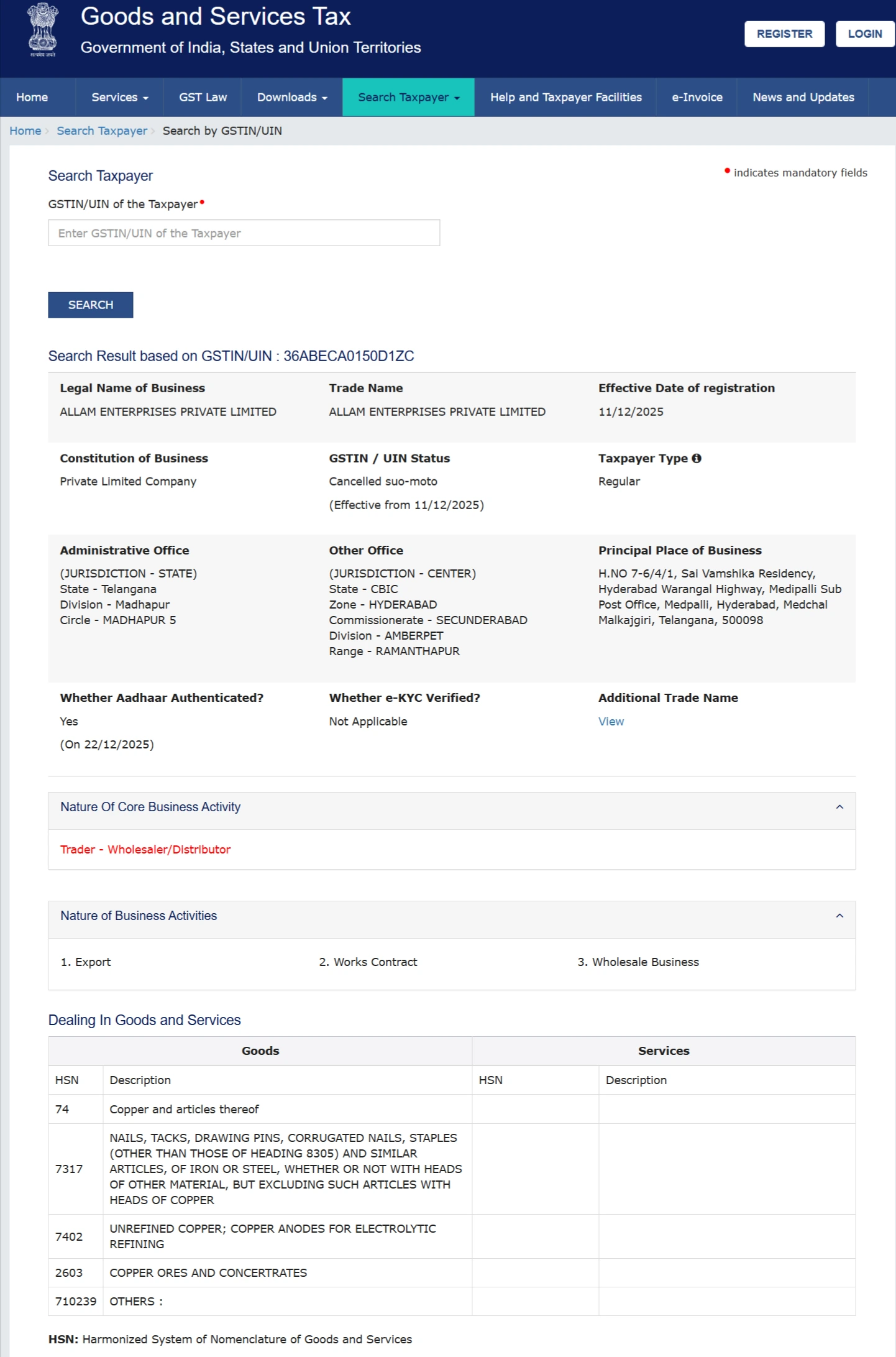The height and width of the screenshot is (1357, 896).
Task: Collapse the Nature Of Core Business Activity panel
Action: pos(839,807)
